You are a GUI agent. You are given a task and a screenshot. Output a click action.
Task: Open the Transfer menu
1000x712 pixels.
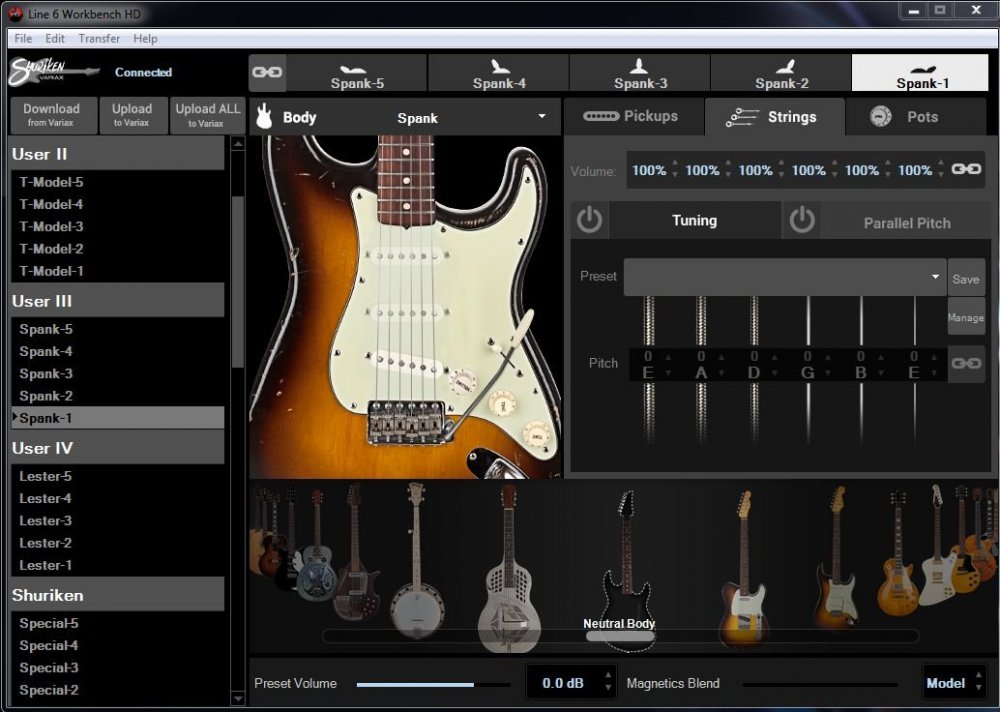99,39
